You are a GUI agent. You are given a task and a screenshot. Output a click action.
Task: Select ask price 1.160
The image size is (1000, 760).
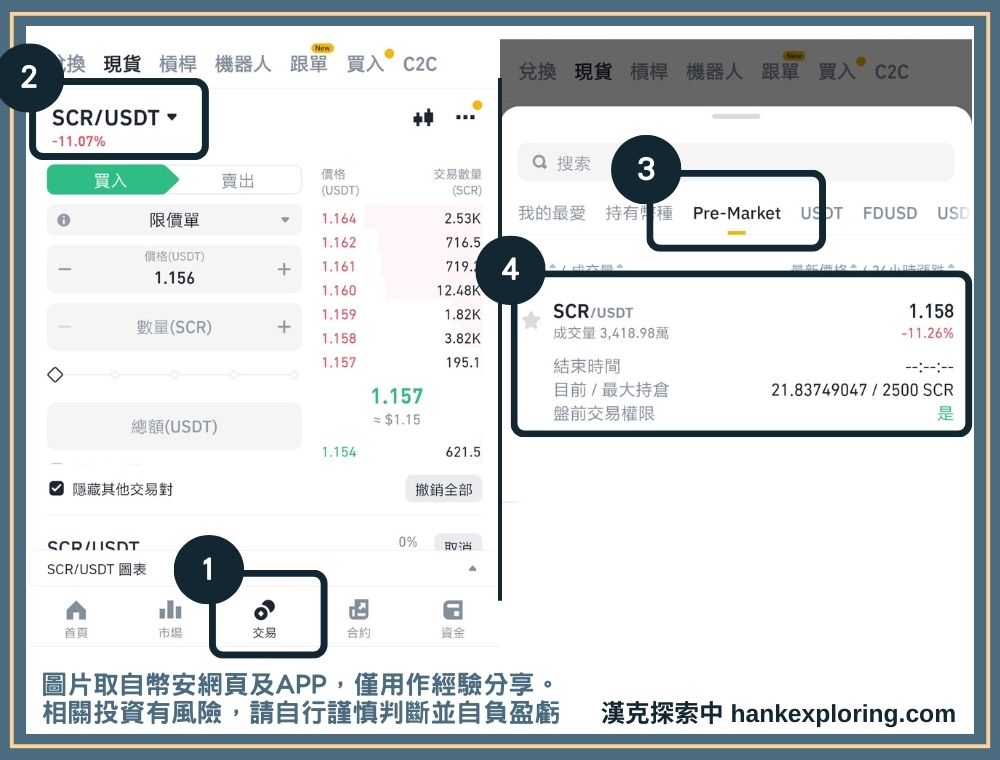tap(339, 290)
